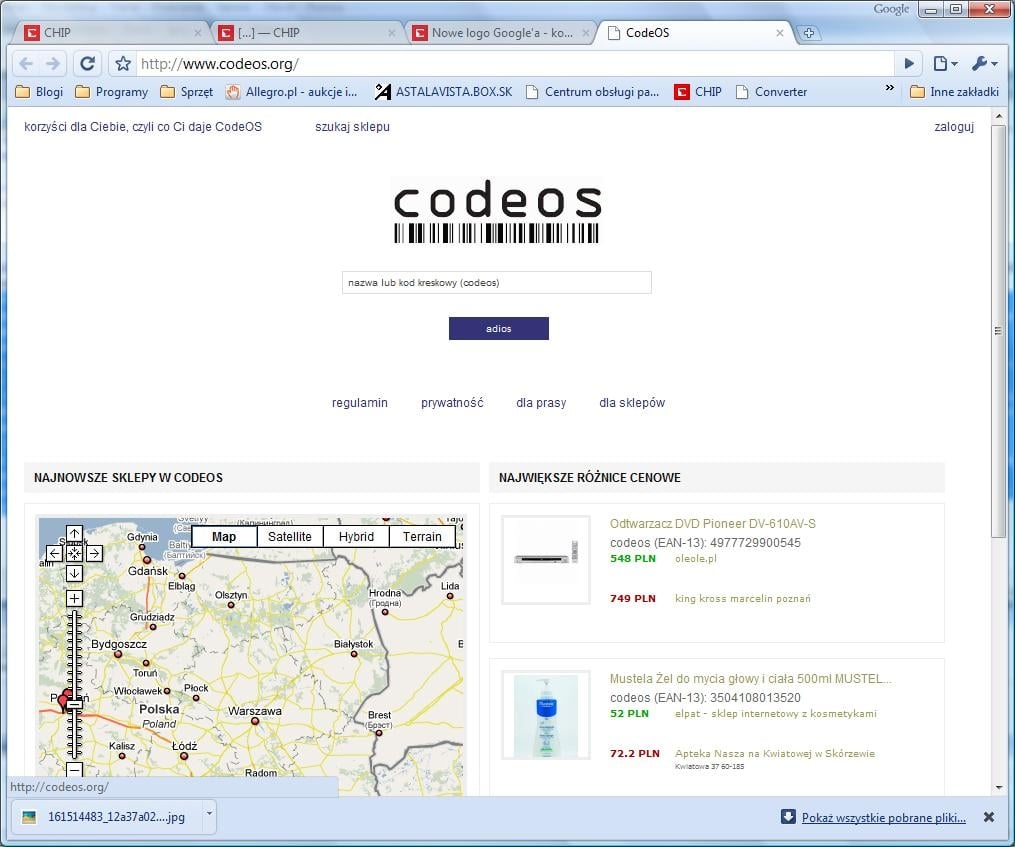Viewport: 1015px width, 847px height.
Task: Switch the map to Terrain view
Action: point(422,537)
